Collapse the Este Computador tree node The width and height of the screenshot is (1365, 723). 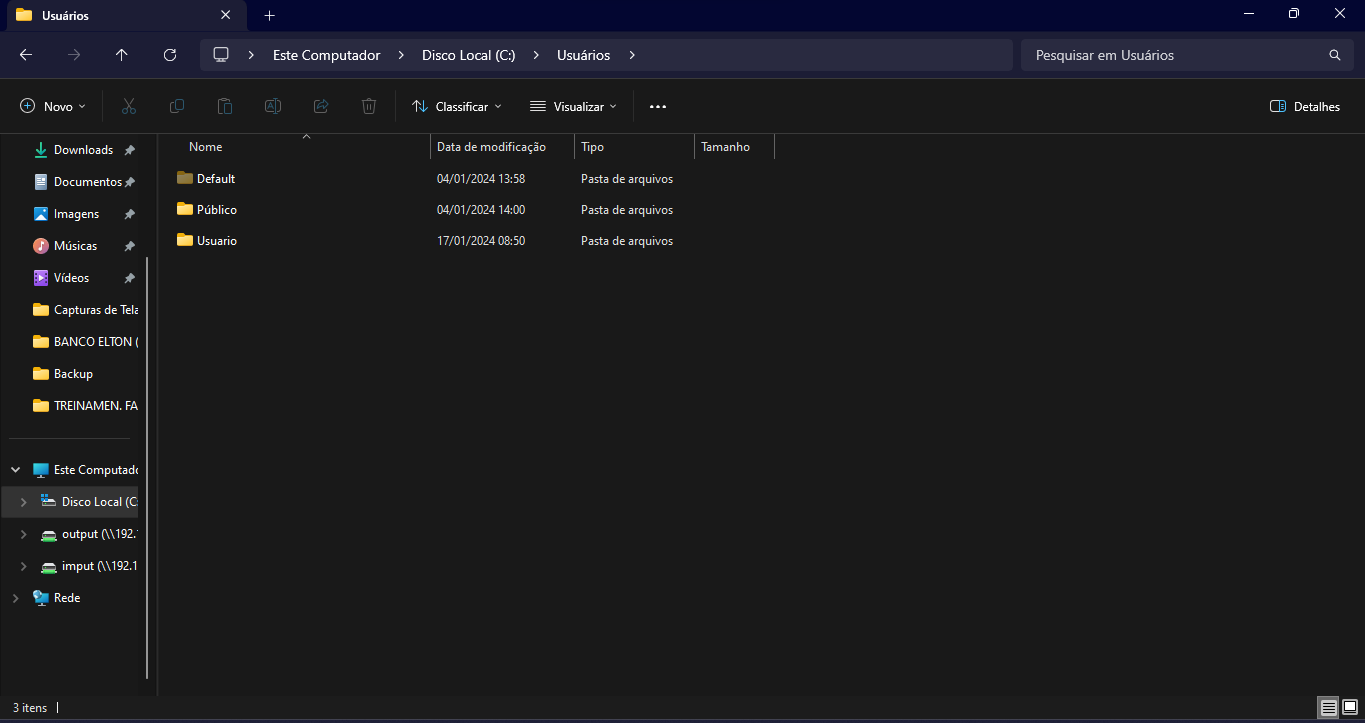coord(15,470)
